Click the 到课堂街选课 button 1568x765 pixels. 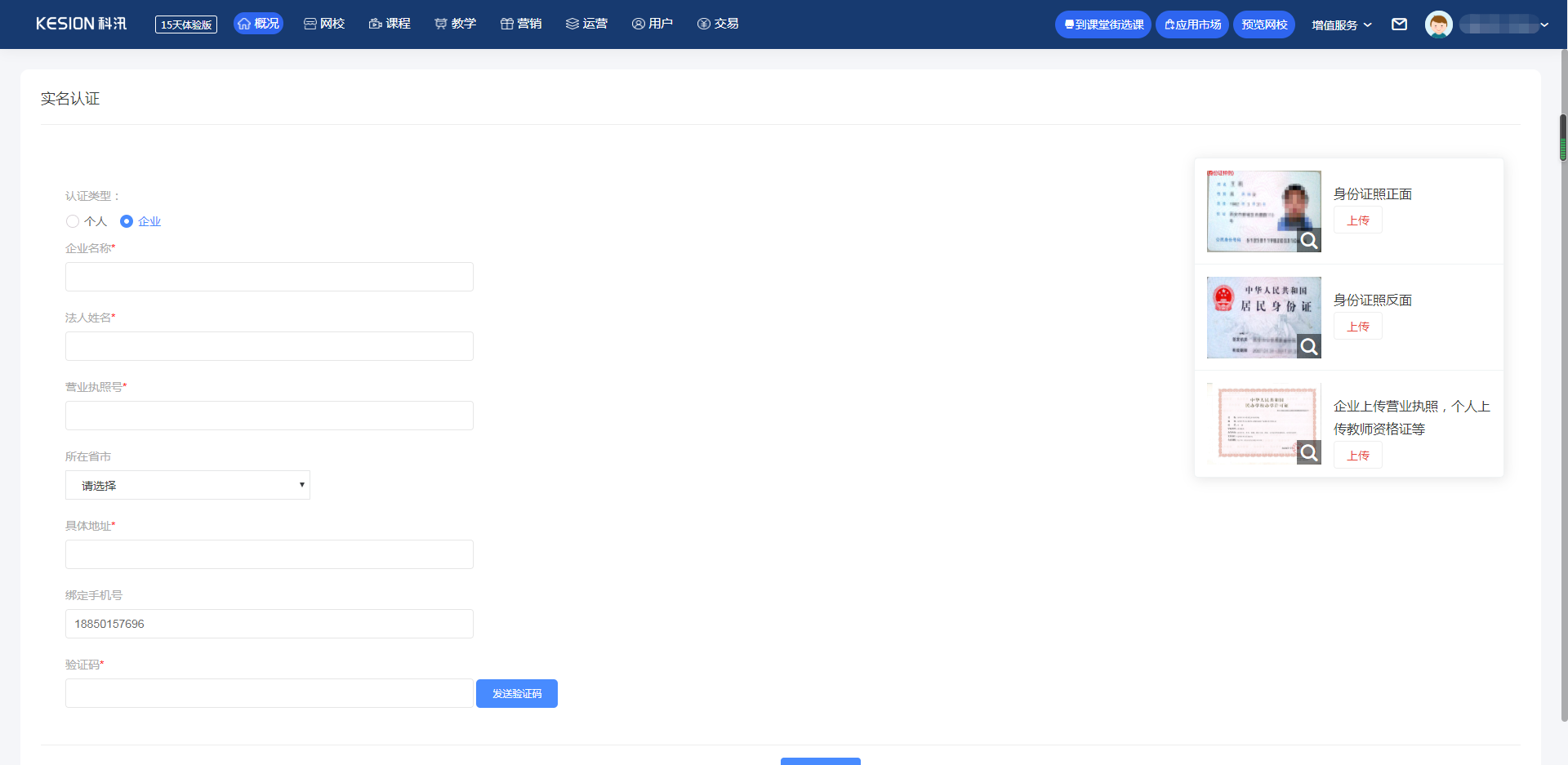pyautogui.click(x=1103, y=24)
